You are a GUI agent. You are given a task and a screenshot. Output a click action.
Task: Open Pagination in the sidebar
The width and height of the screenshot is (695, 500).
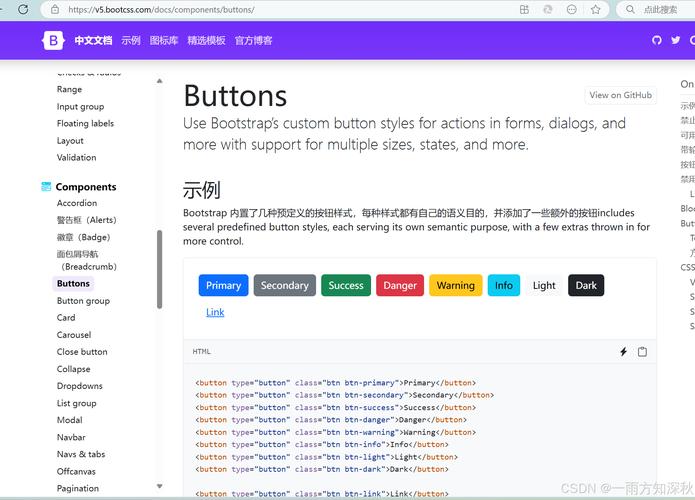tap(78, 488)
